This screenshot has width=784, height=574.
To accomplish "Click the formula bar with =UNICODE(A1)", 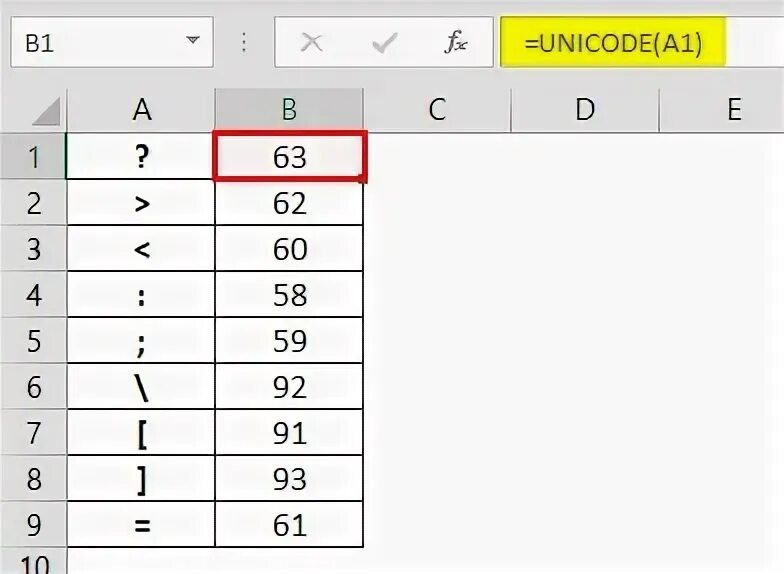I will (642, 42).
